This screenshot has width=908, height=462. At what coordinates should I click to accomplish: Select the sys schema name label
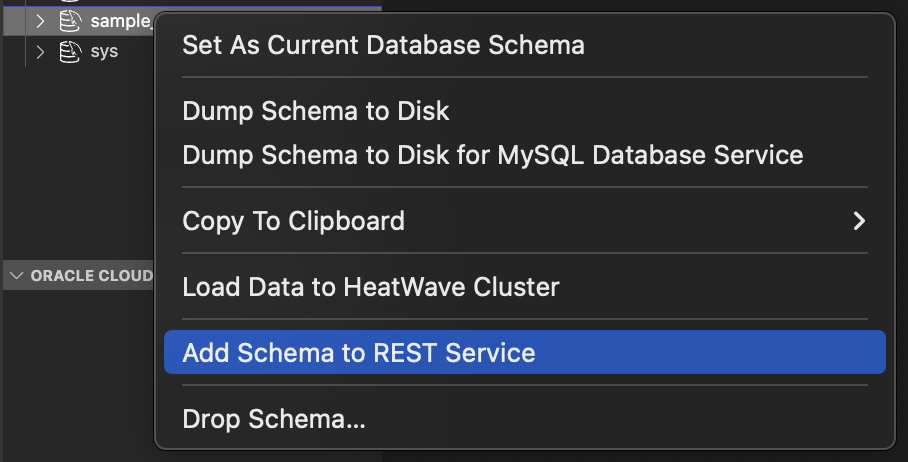[x=104, y=51]
